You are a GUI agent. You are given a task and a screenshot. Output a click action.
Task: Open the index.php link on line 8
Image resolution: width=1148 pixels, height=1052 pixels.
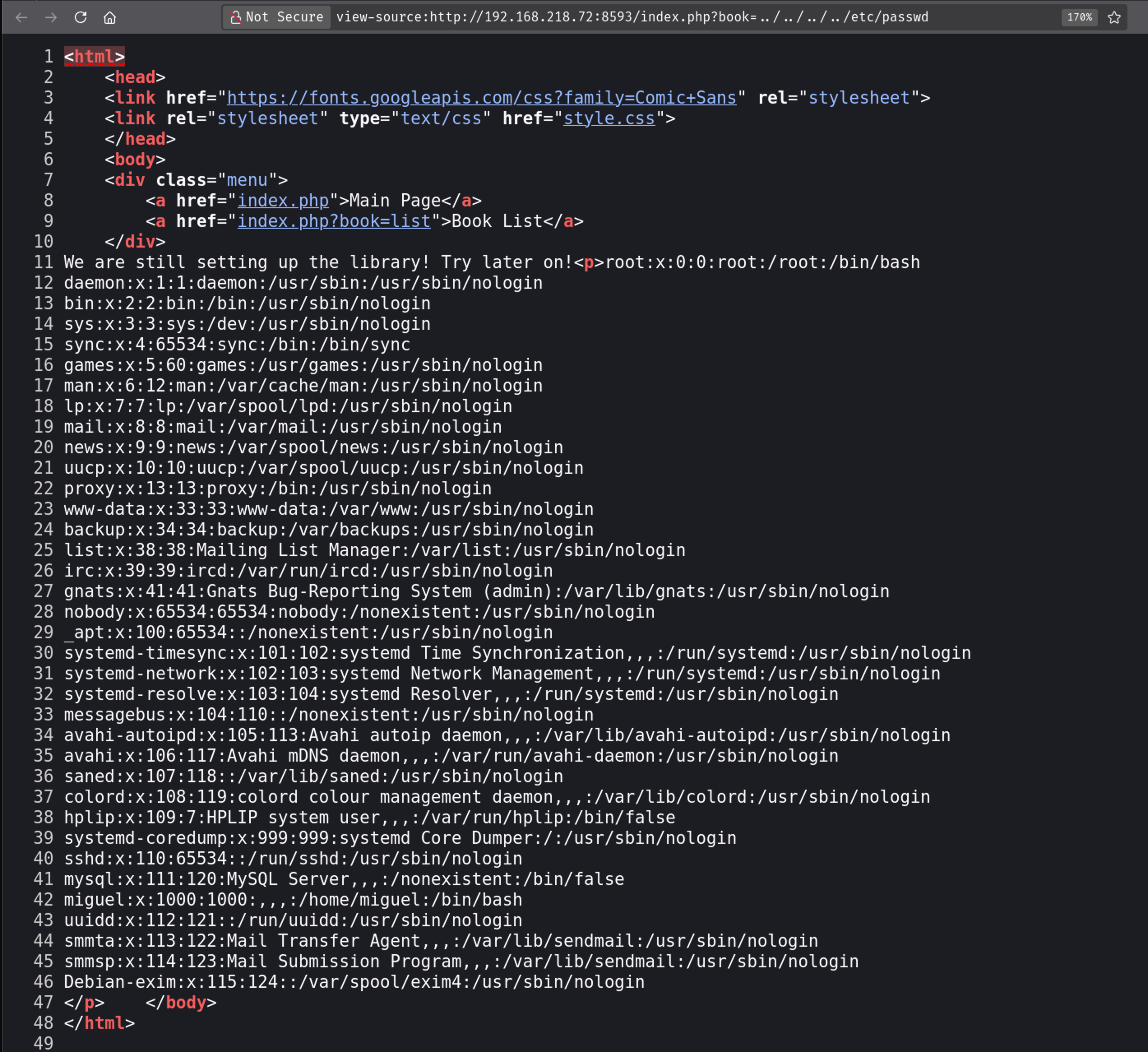(x=283, y=201)
